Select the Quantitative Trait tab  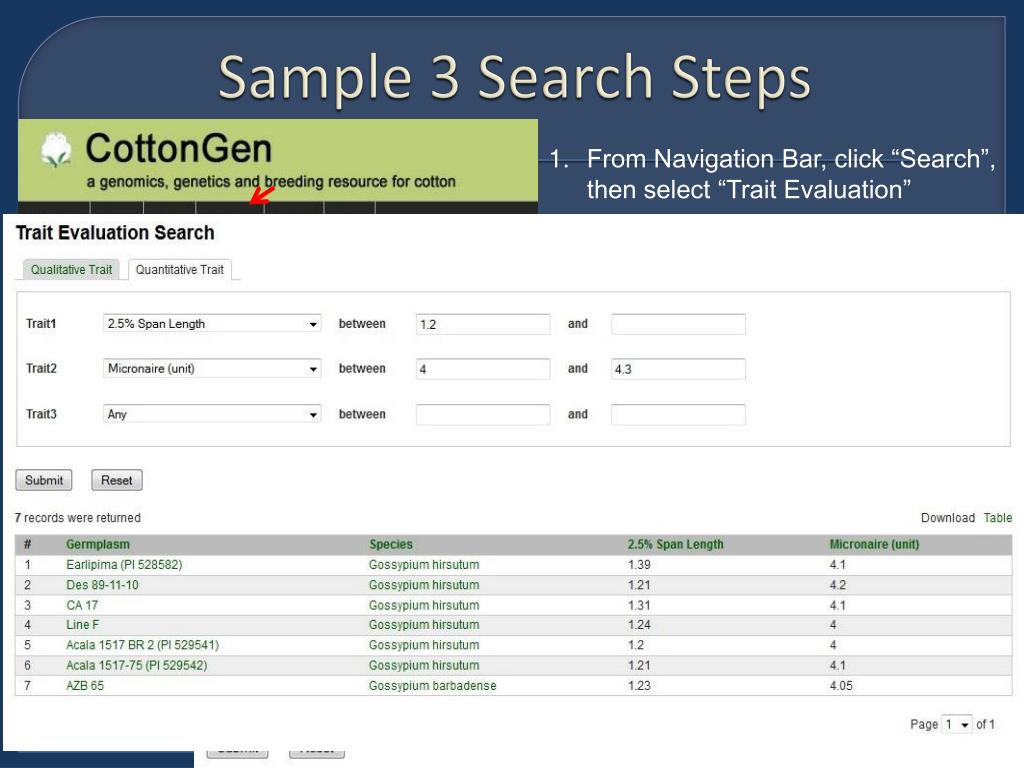(x=180, y=270)
